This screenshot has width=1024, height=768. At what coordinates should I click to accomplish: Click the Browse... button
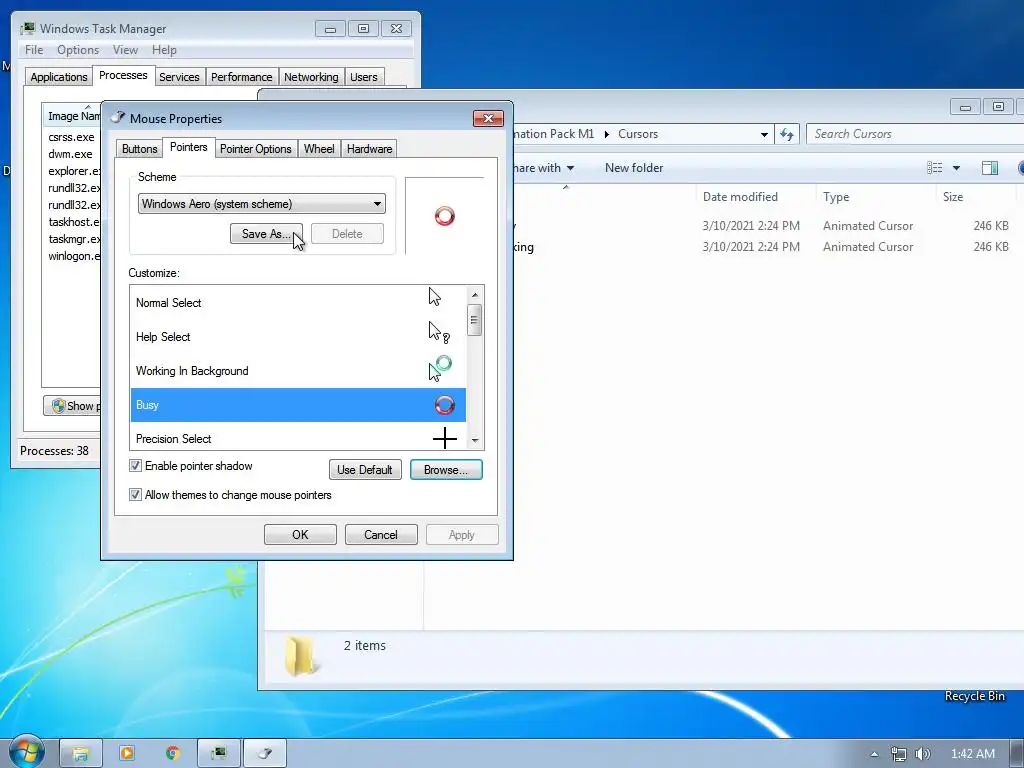click(446, 470)
